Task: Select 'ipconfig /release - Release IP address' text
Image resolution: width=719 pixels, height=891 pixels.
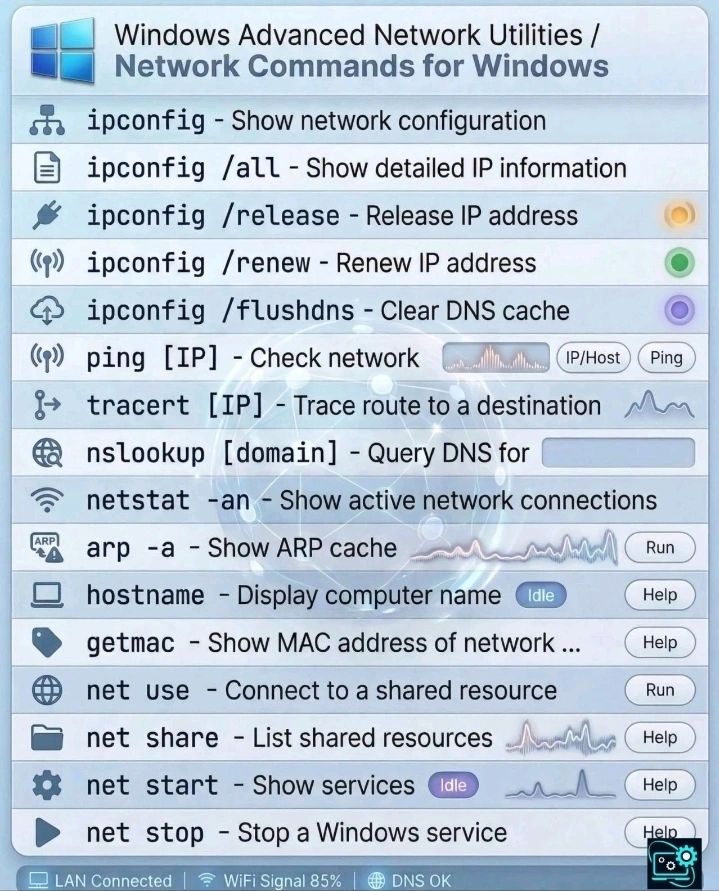Action: coord(332,216)
